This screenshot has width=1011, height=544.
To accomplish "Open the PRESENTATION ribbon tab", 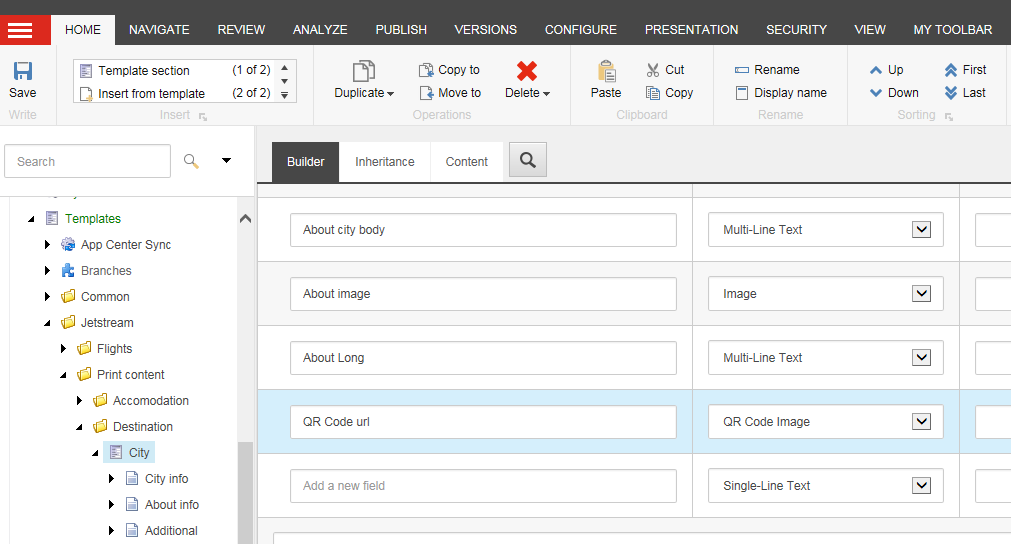I will tap(691, 30).
